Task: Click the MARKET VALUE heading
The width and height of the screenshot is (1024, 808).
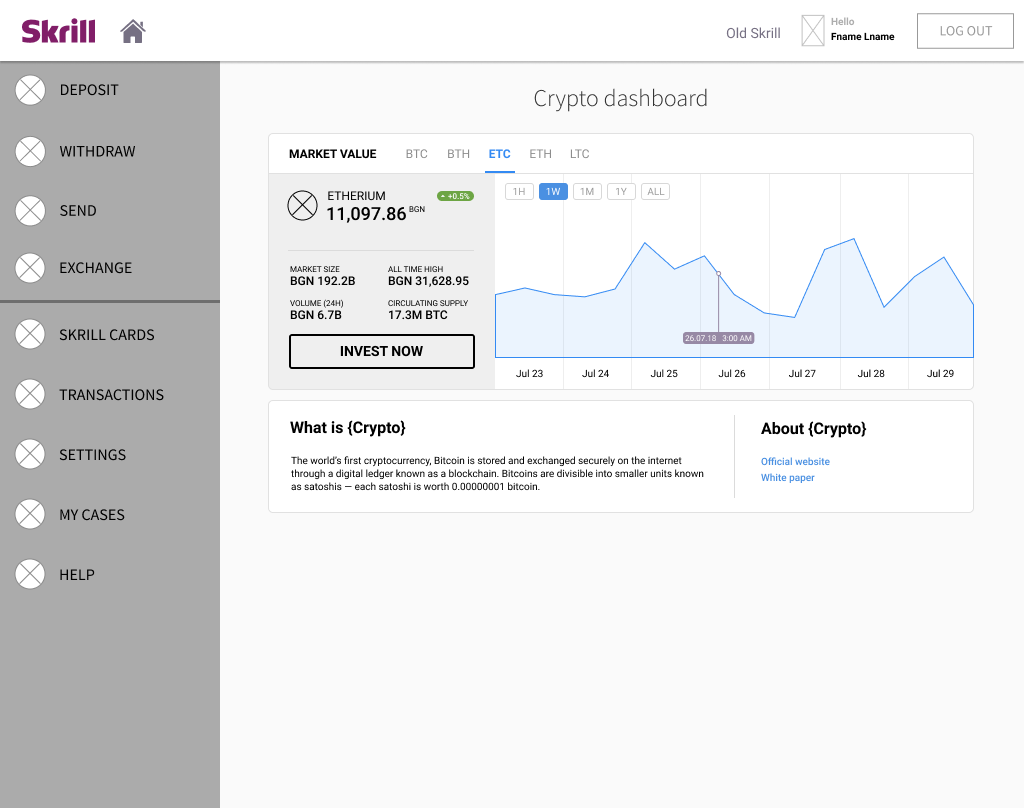Action: (x=332, y=154)
